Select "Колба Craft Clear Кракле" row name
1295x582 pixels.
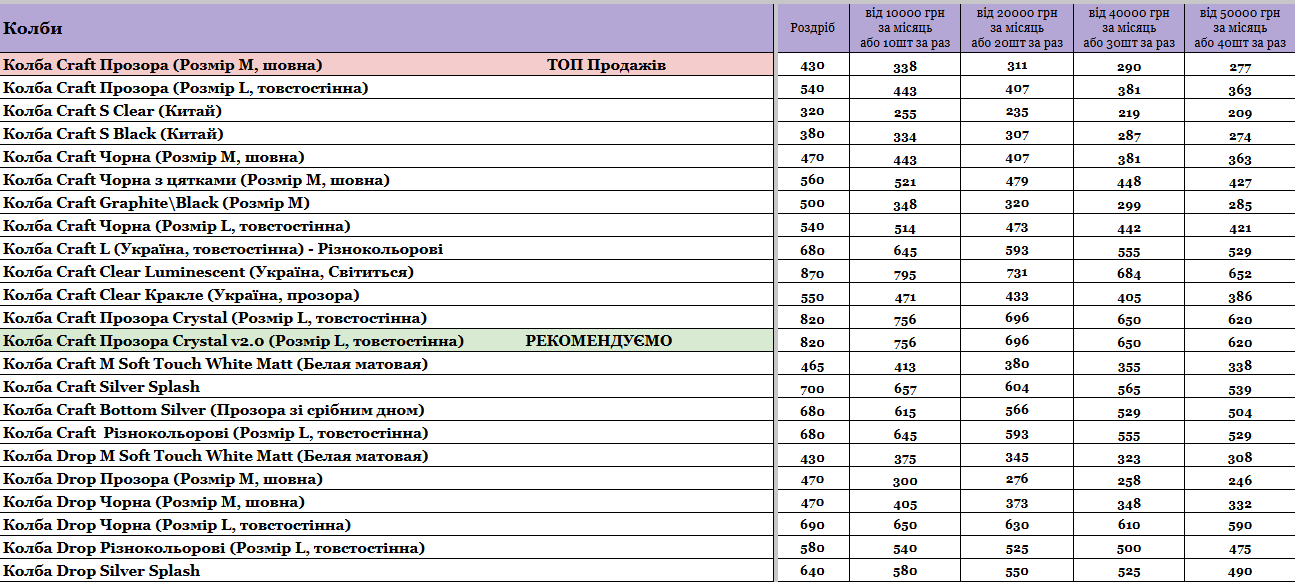click(181, 295)
